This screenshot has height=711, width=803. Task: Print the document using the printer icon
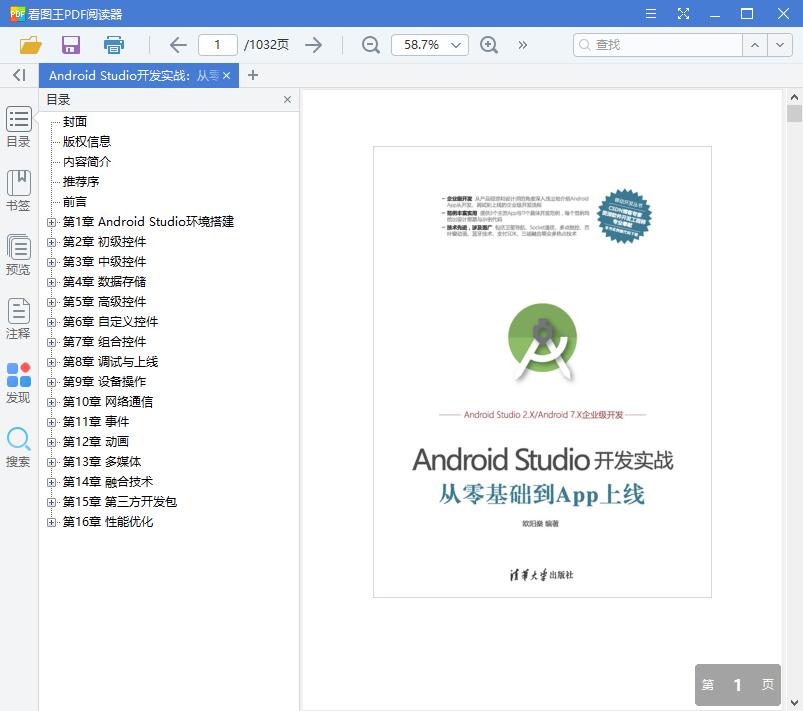114,45
